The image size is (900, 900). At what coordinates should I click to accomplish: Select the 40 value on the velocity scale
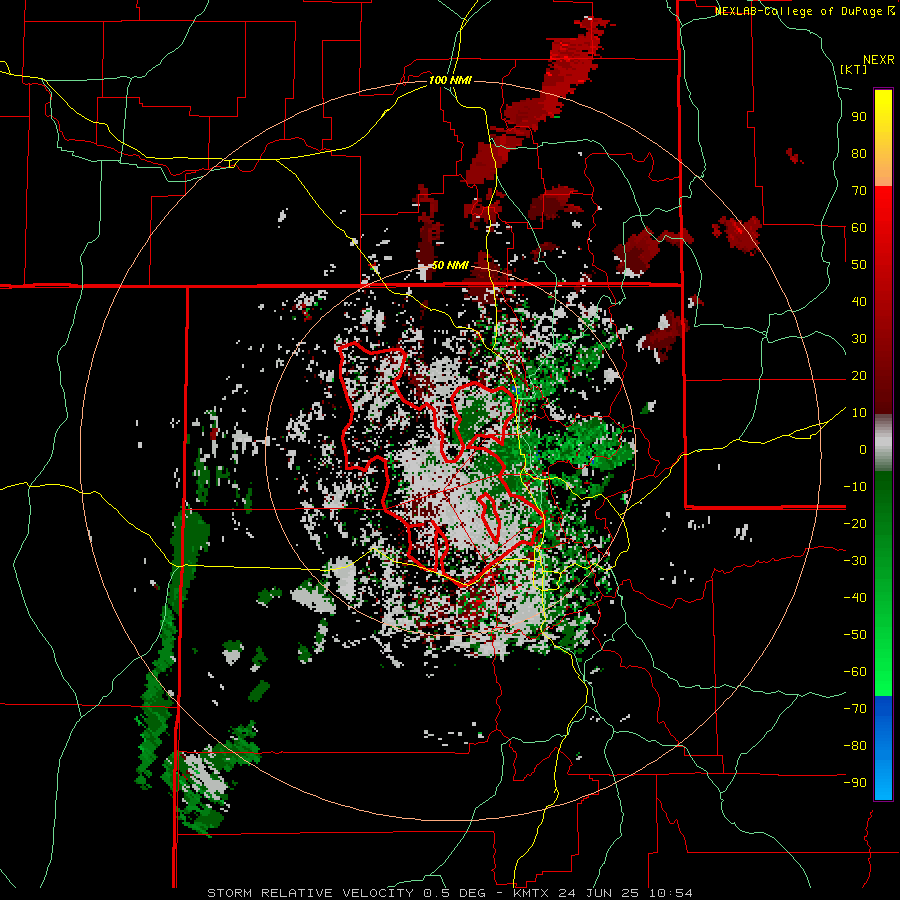click(859, 301)
